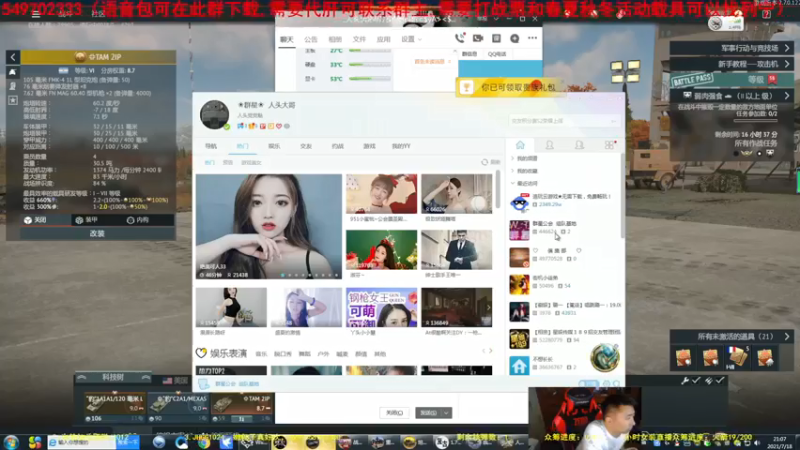Open the 钢枪女王 stream thumbnail

pos(382,307)
